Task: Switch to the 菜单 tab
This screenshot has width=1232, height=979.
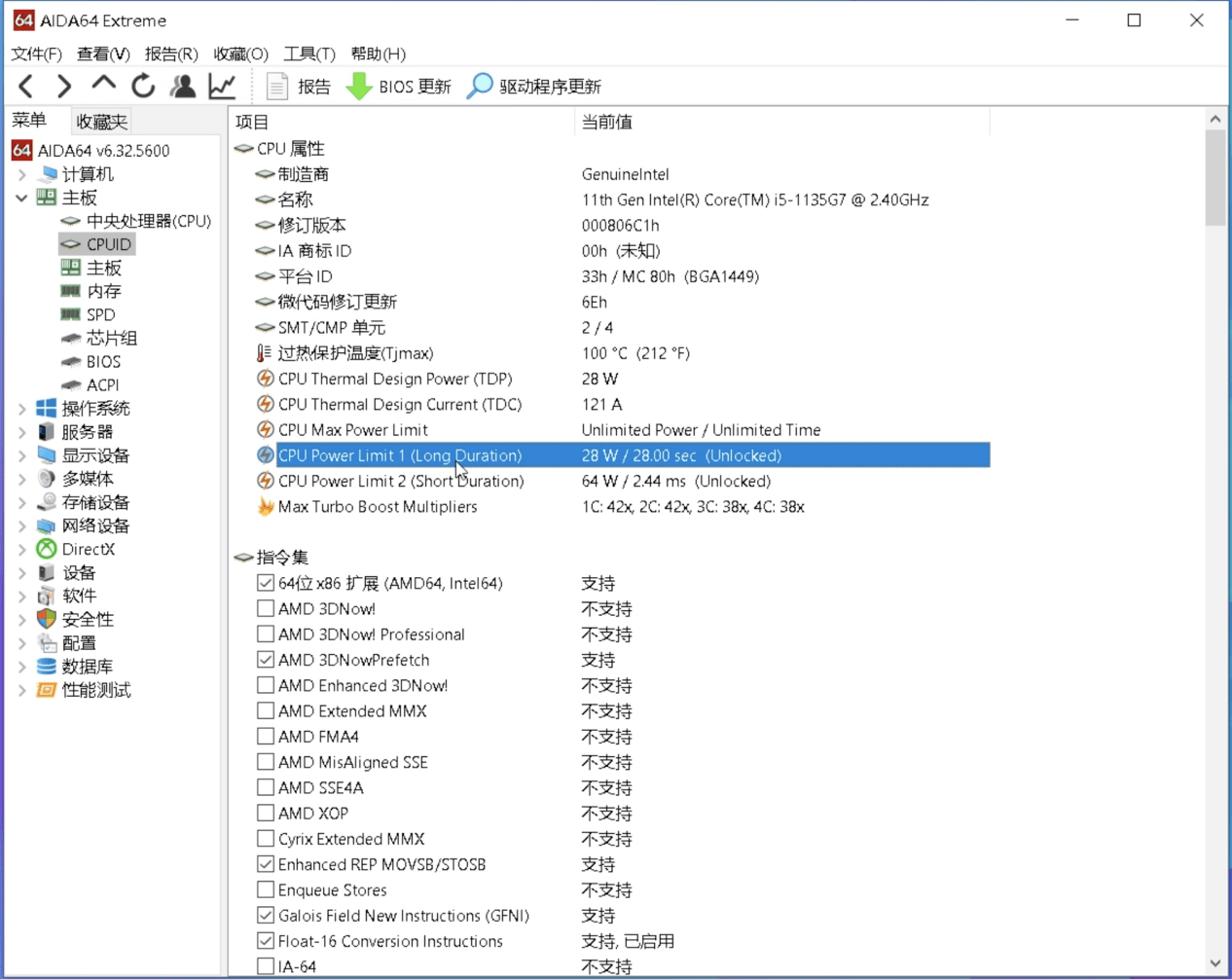Action: pyautogui.click(x=29, y=121)
